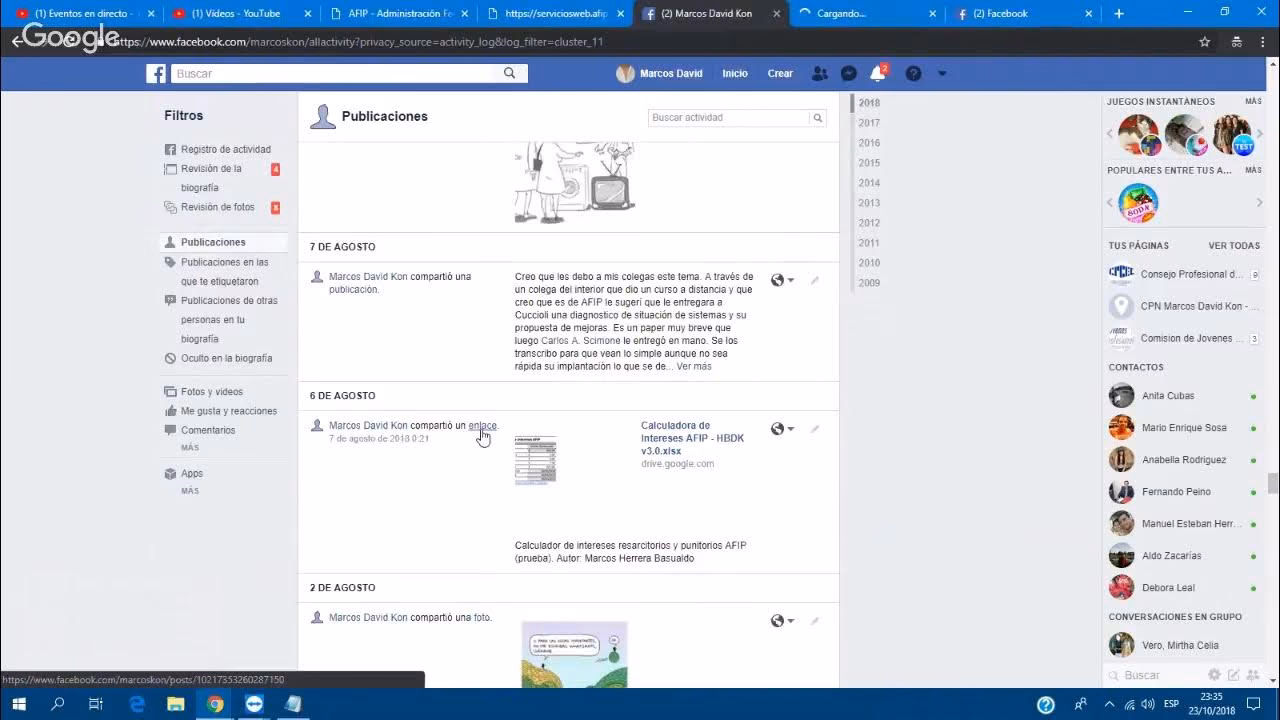Open the notifications bell showing 2 alerts

877,72
